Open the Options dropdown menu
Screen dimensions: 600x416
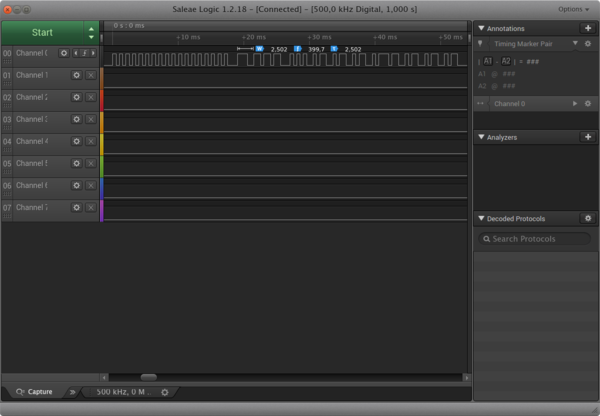click(x=574, y=9)
